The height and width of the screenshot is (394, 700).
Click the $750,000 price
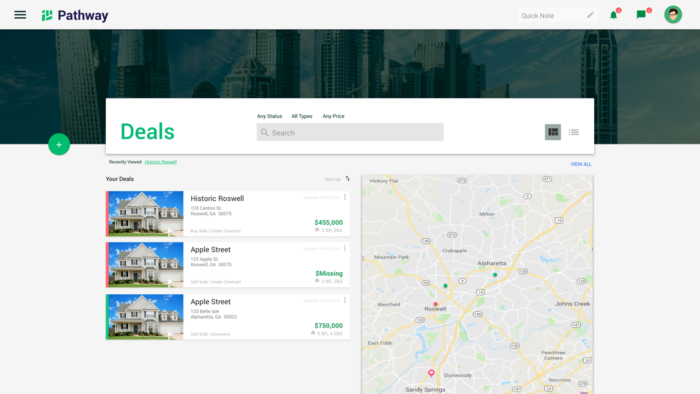[329, 325]
